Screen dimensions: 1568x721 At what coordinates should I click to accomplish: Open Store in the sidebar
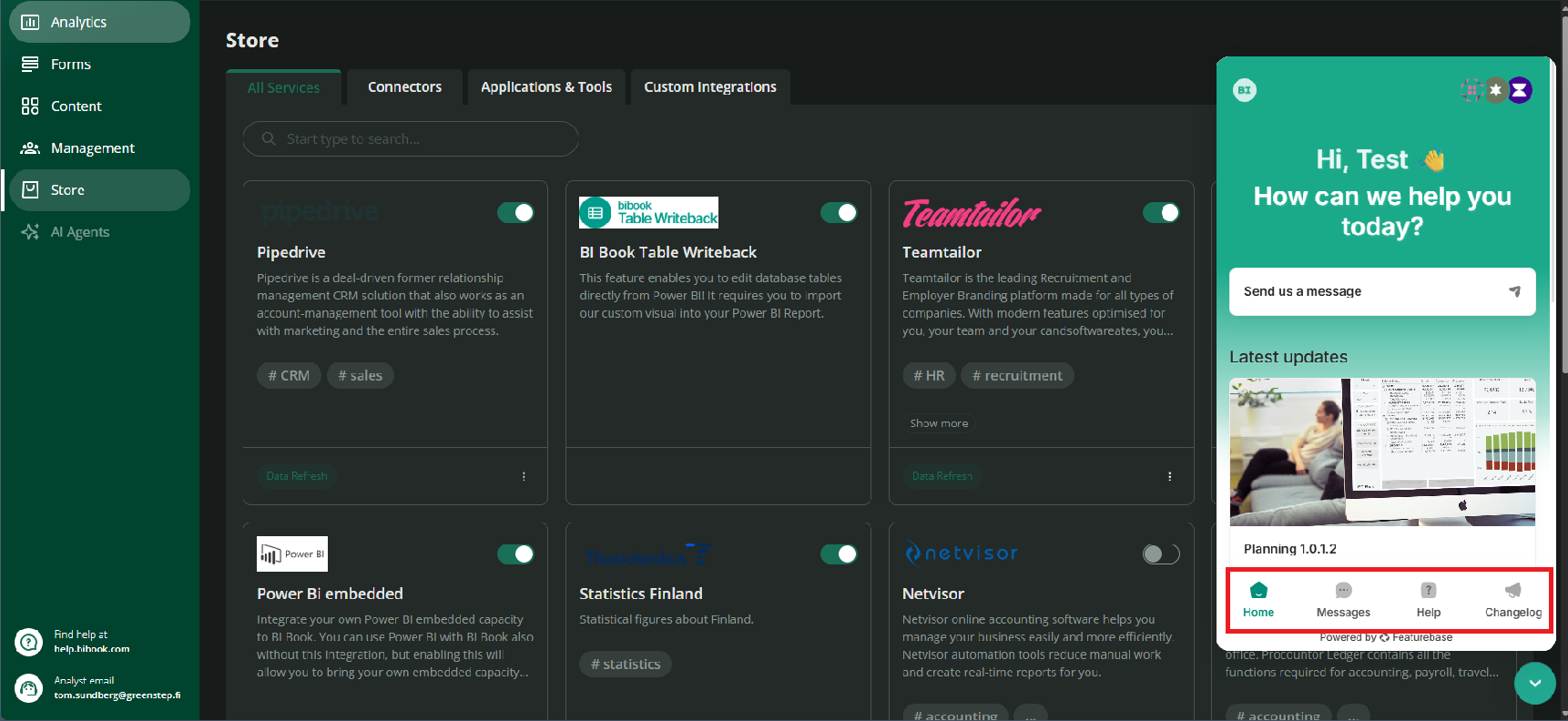pos(99,189)
